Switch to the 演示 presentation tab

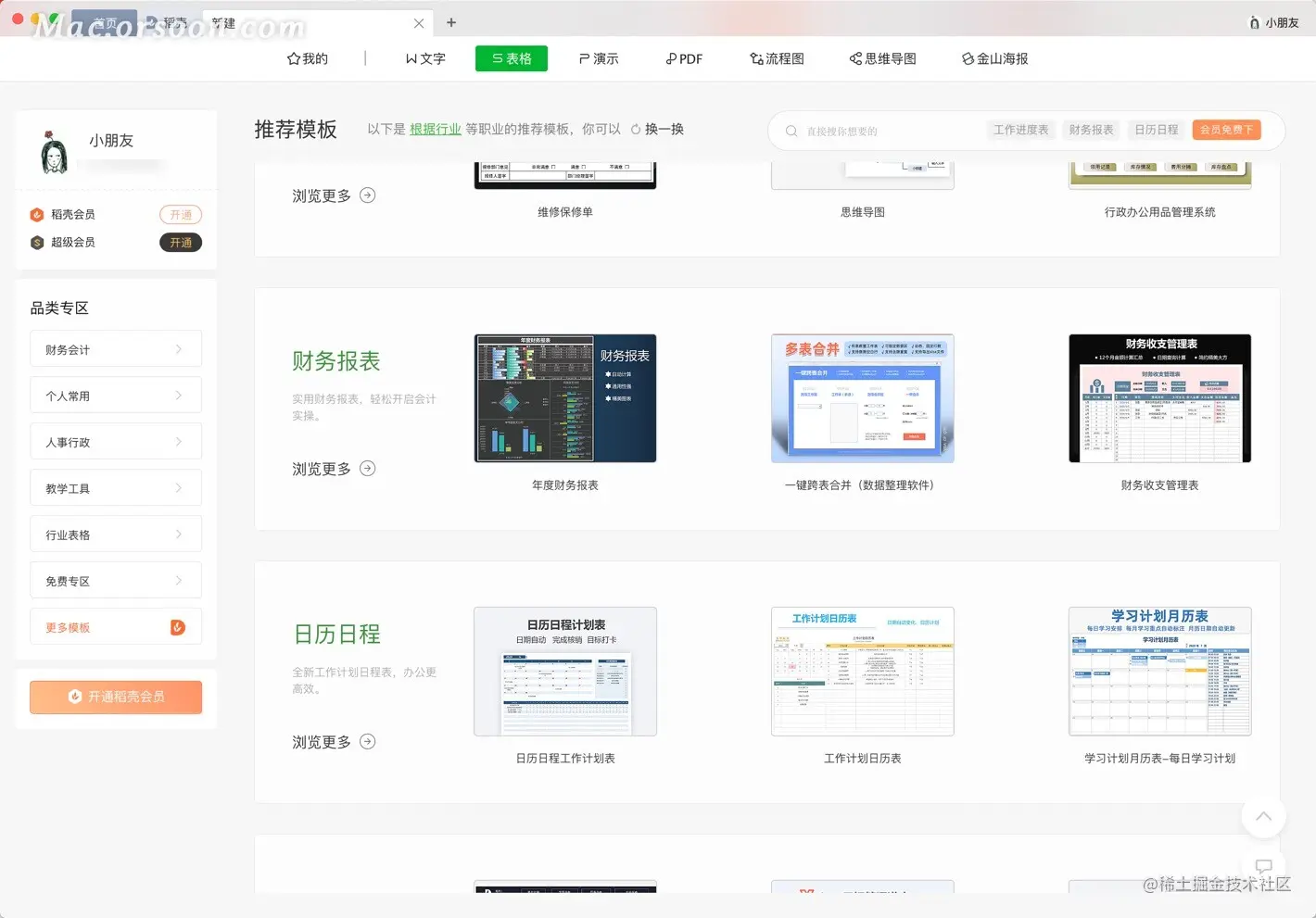pyautogui.click(x=599, y=58)
